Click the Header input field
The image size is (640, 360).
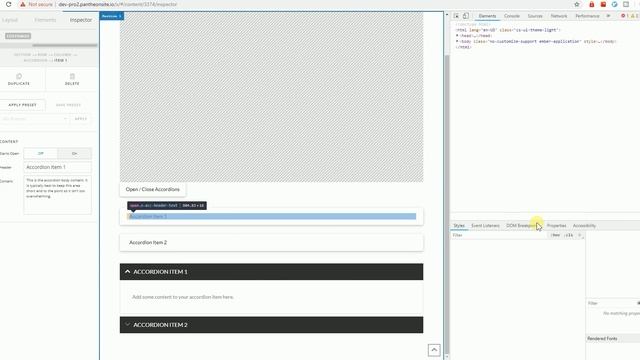coord(58,167)
